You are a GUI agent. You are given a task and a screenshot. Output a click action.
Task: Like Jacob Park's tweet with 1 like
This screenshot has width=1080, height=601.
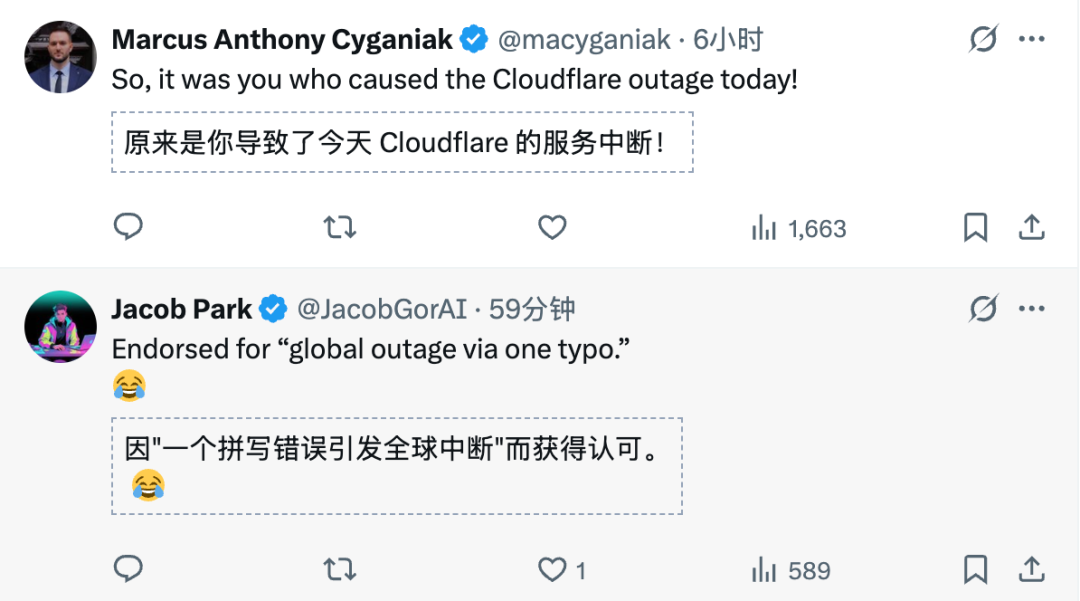pyautogui.click(x=553, y=570)
